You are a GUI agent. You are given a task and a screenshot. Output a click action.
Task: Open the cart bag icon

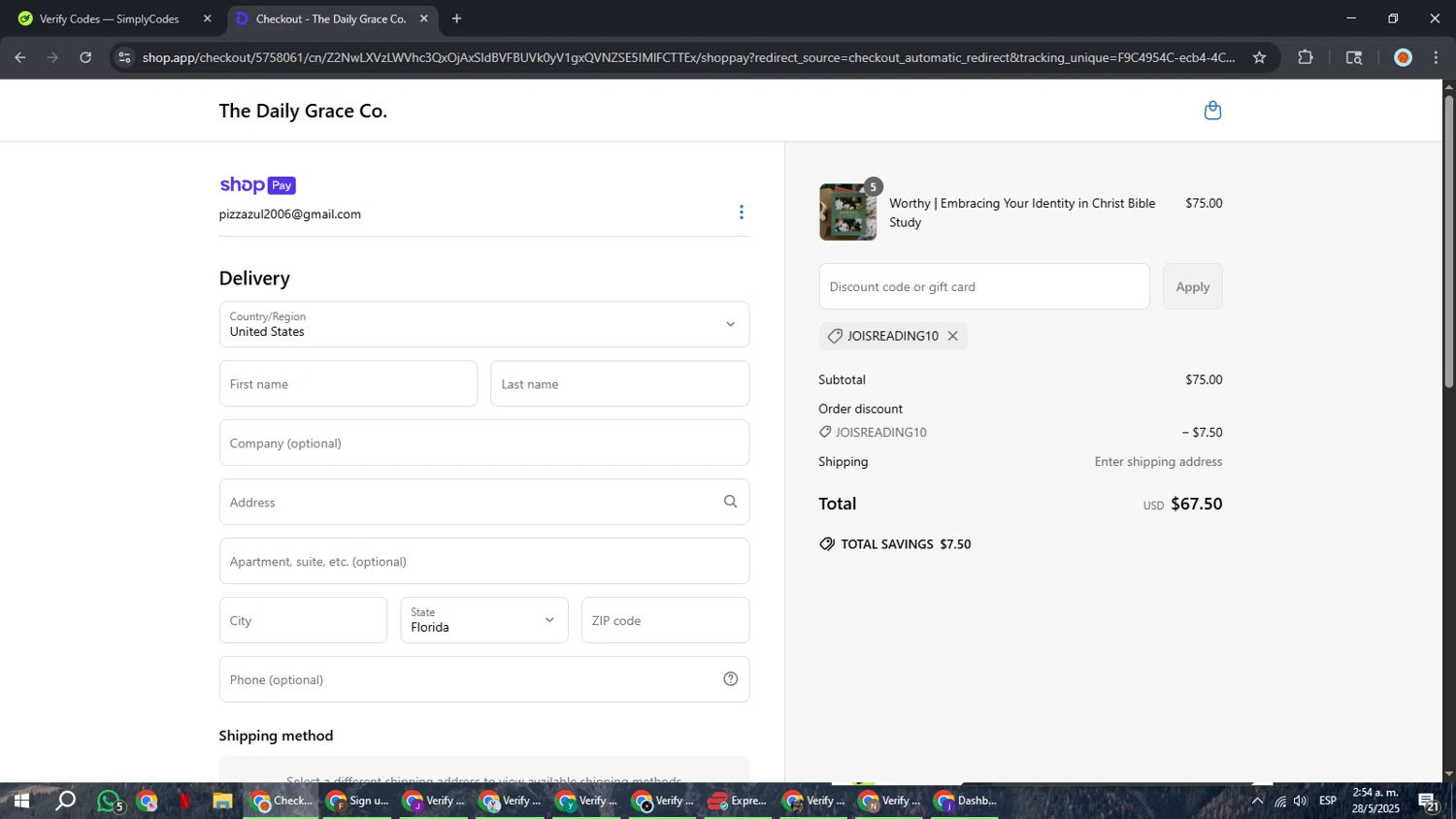[x=1212, y=111]
